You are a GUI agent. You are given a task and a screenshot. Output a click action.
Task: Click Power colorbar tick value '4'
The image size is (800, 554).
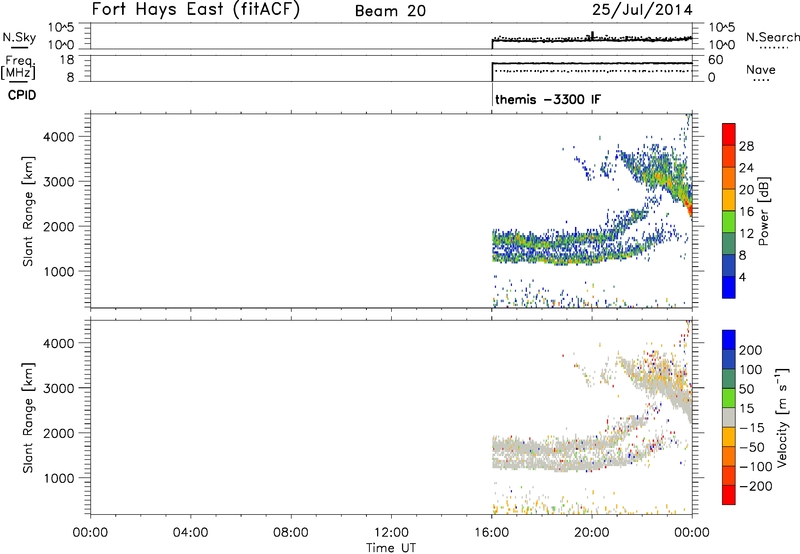pyautogui.click(x=743, y=277)
